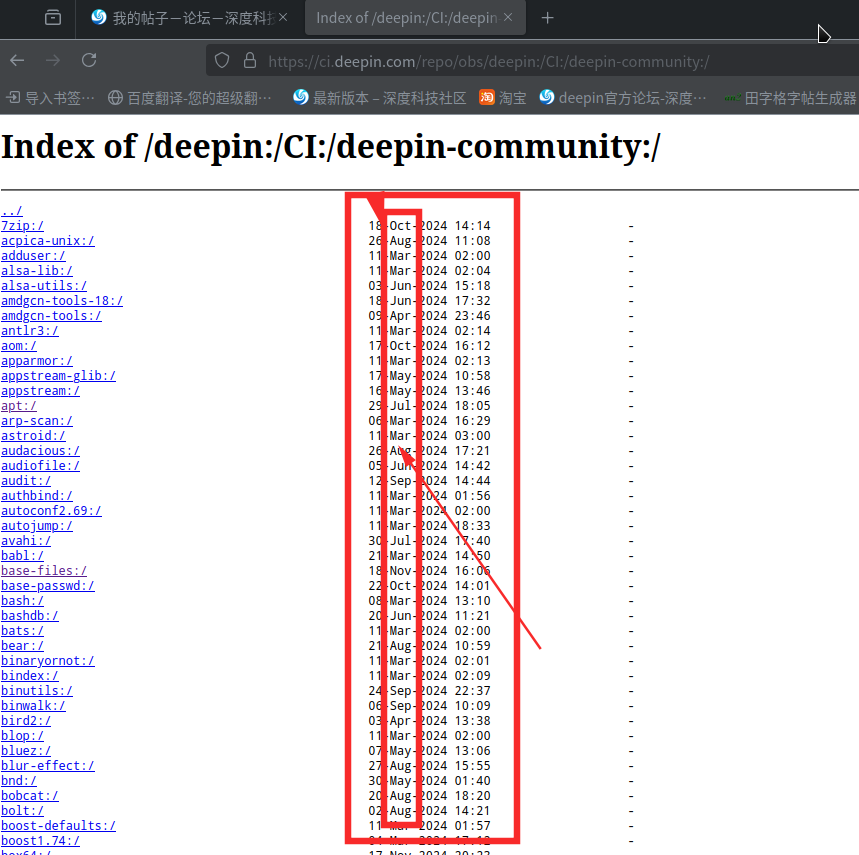Open a new tab with the plus button
Viewport: 859px width, 855px height.
pos(547,18)
